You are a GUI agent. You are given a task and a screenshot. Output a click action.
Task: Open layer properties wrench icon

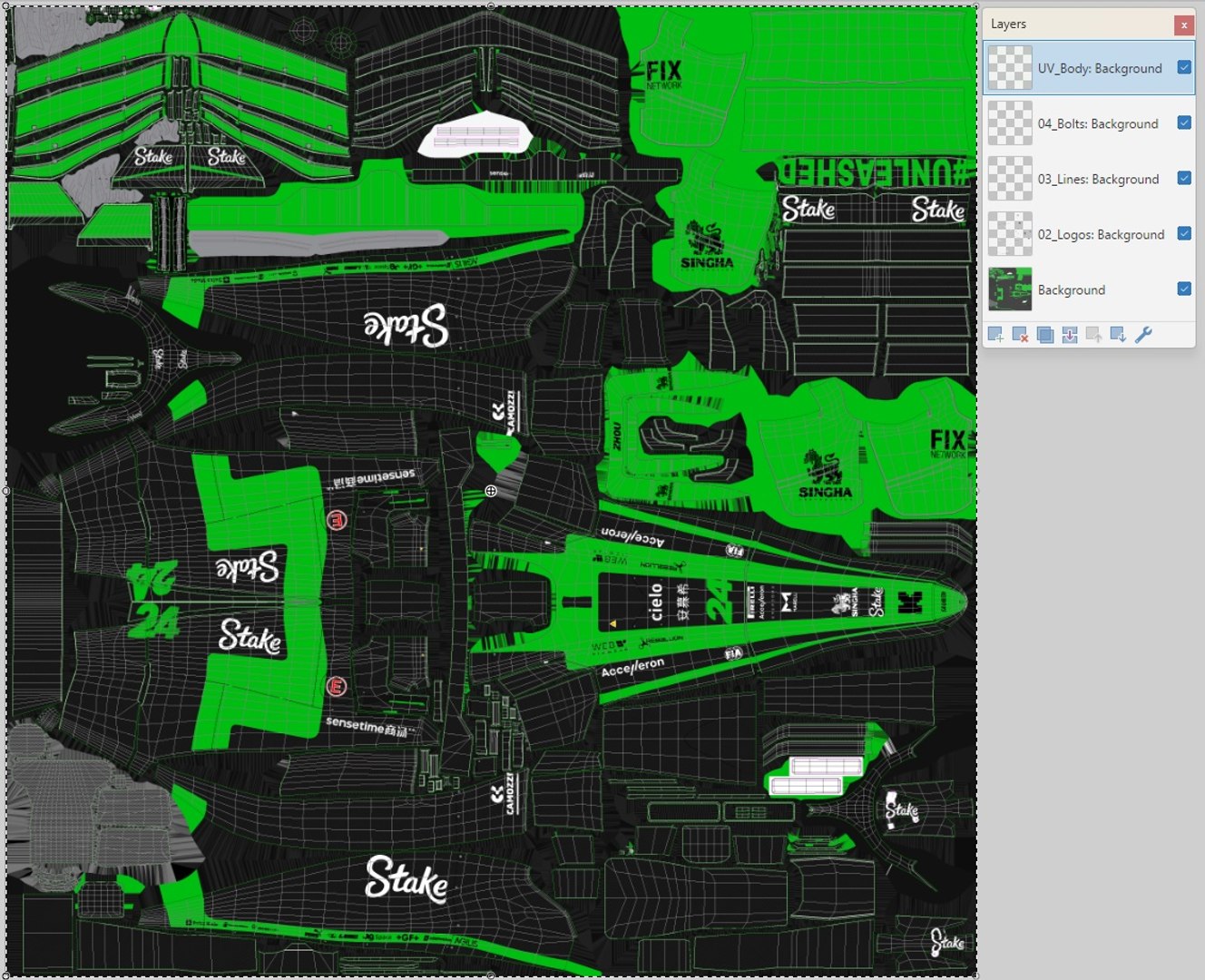(1143, 335)
